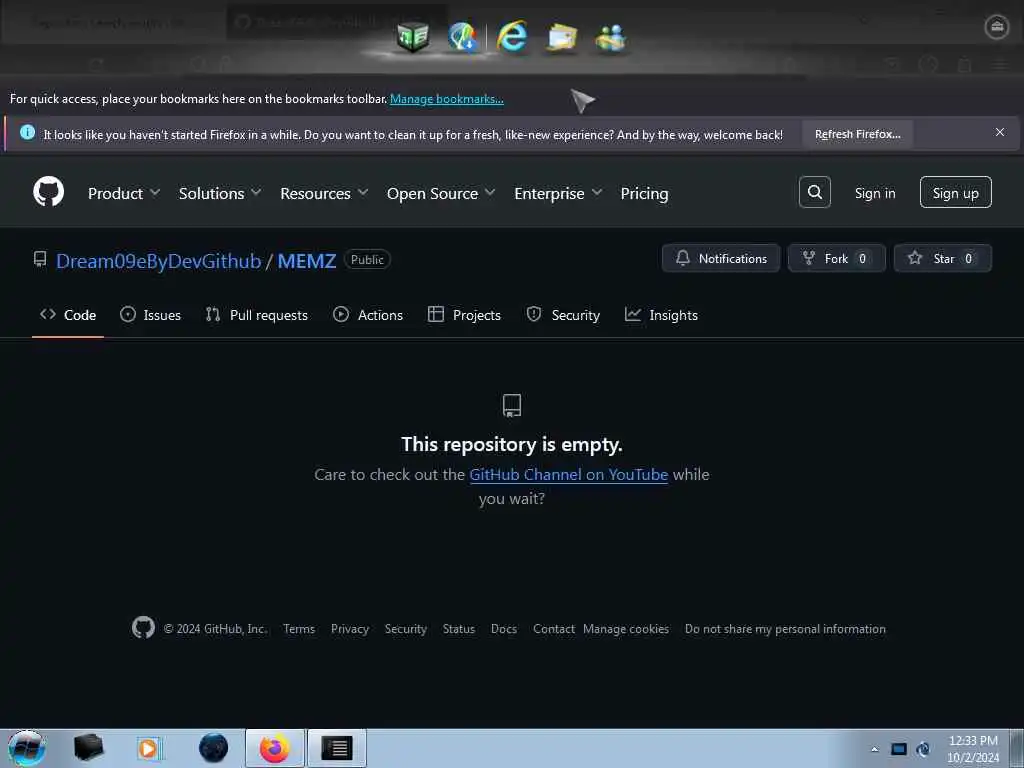Dismiss the Firefox refresh notification bar
Screen dimensions: 1024x768
click(999, 133)
